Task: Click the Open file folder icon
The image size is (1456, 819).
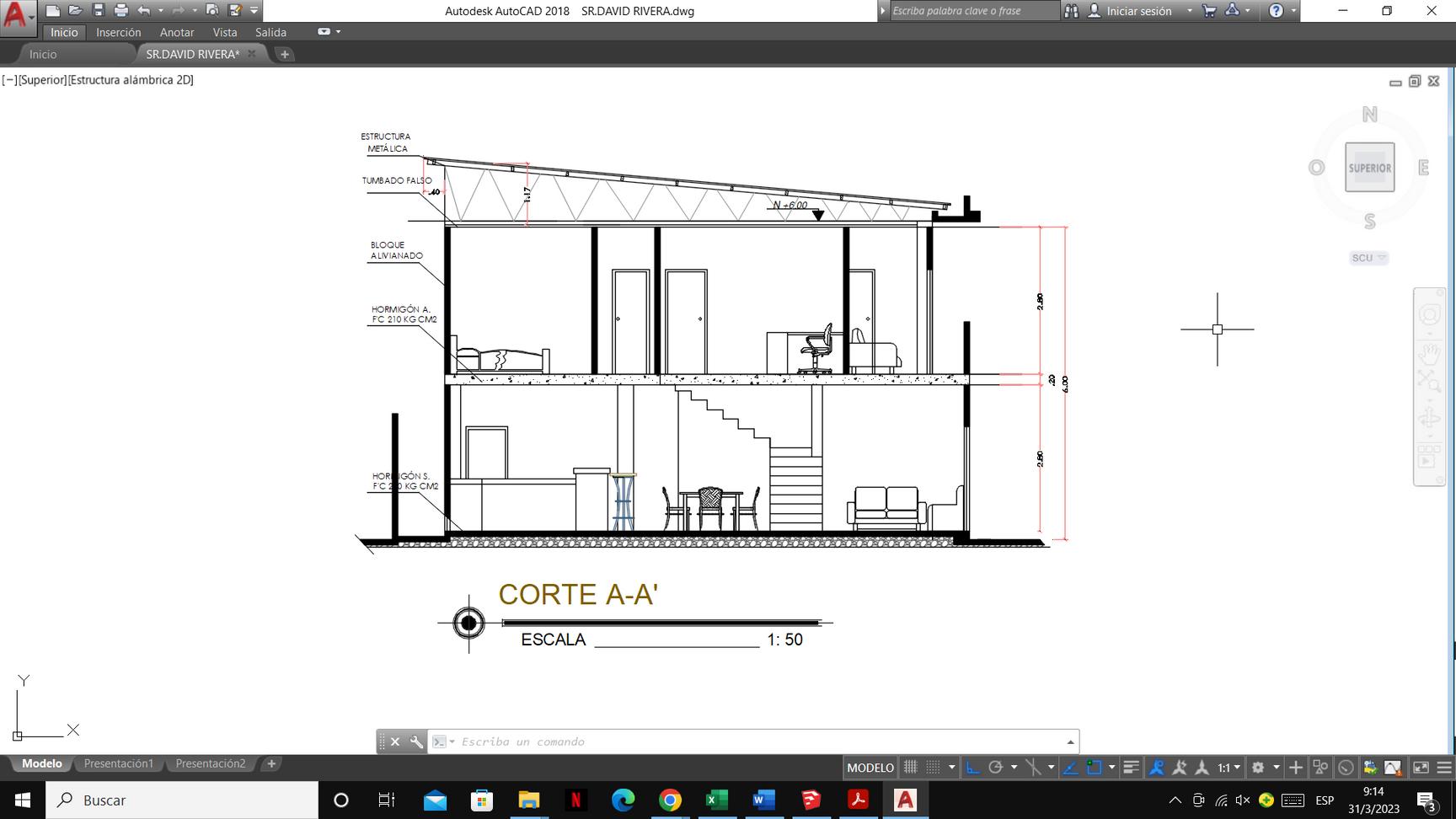Action: click(75, 11)
